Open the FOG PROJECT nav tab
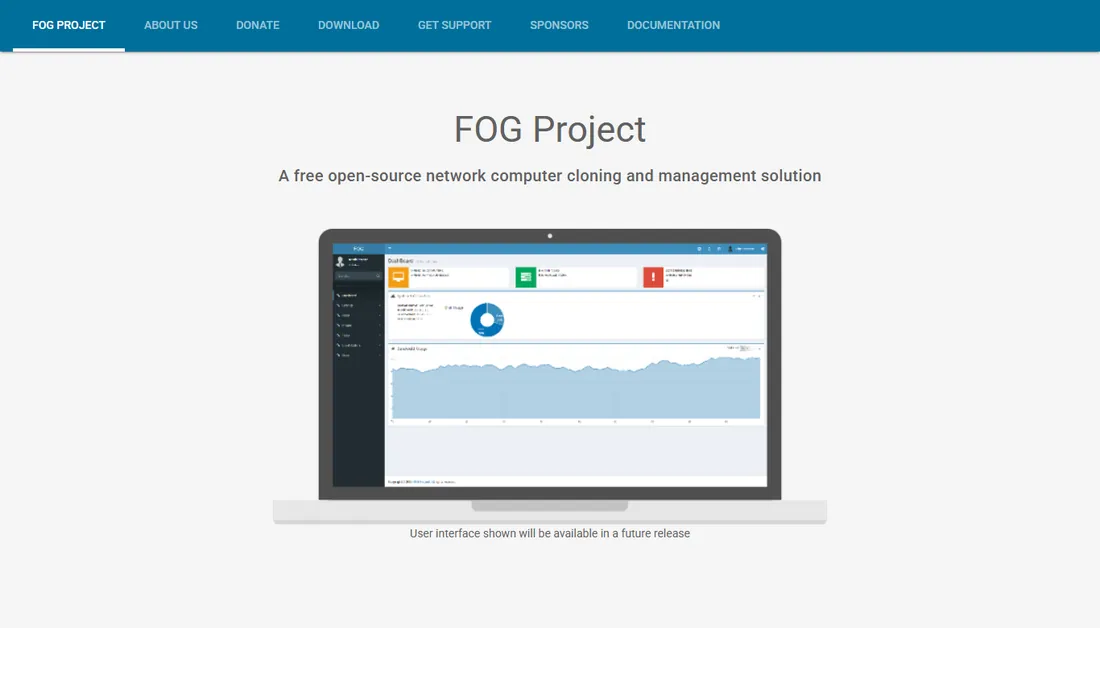The height and width of the screenshot is (688, 1100). [x=69, y=25]
